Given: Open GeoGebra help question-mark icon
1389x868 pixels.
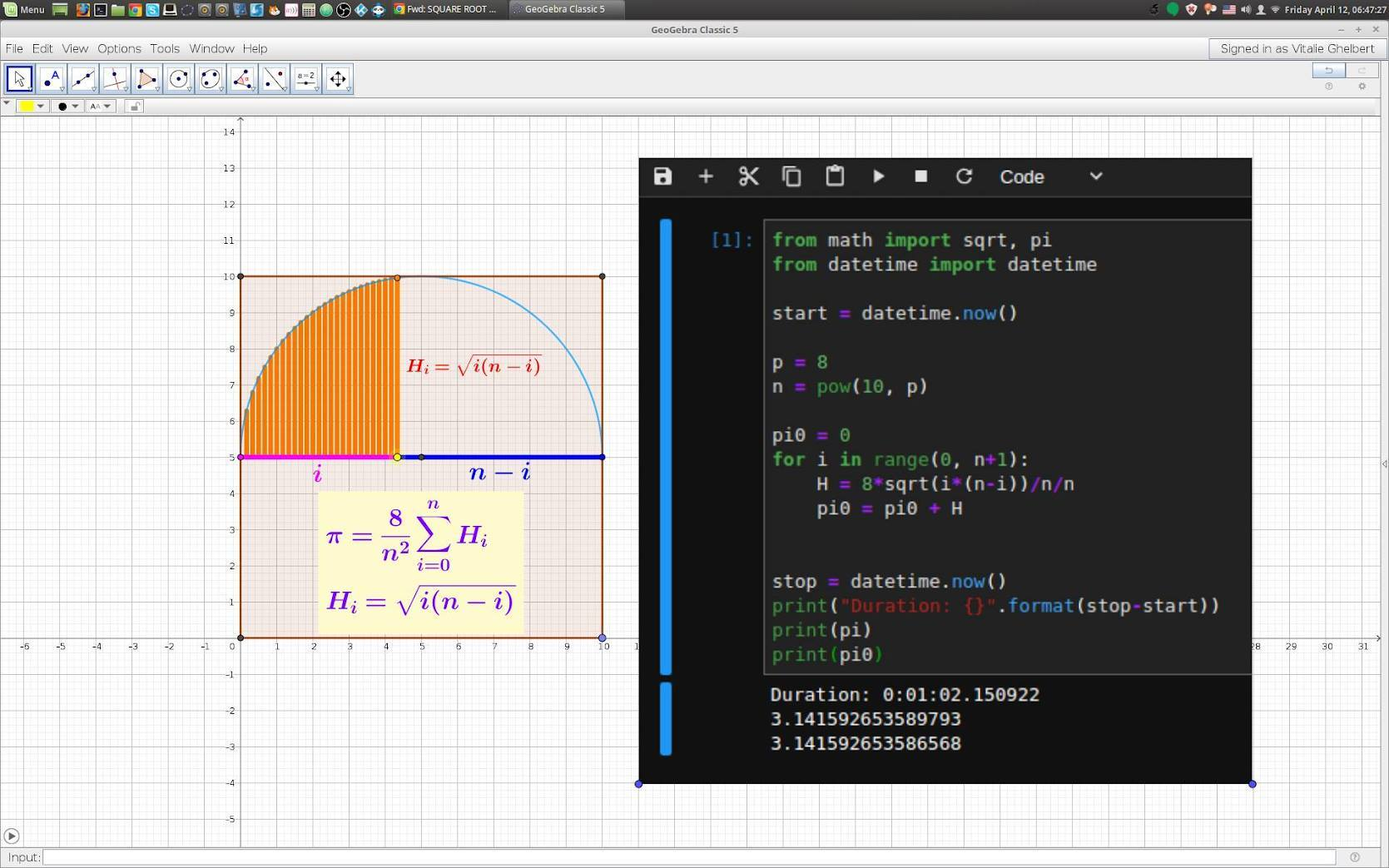Looking at the screenshot, I should (x=1328, y=87).
